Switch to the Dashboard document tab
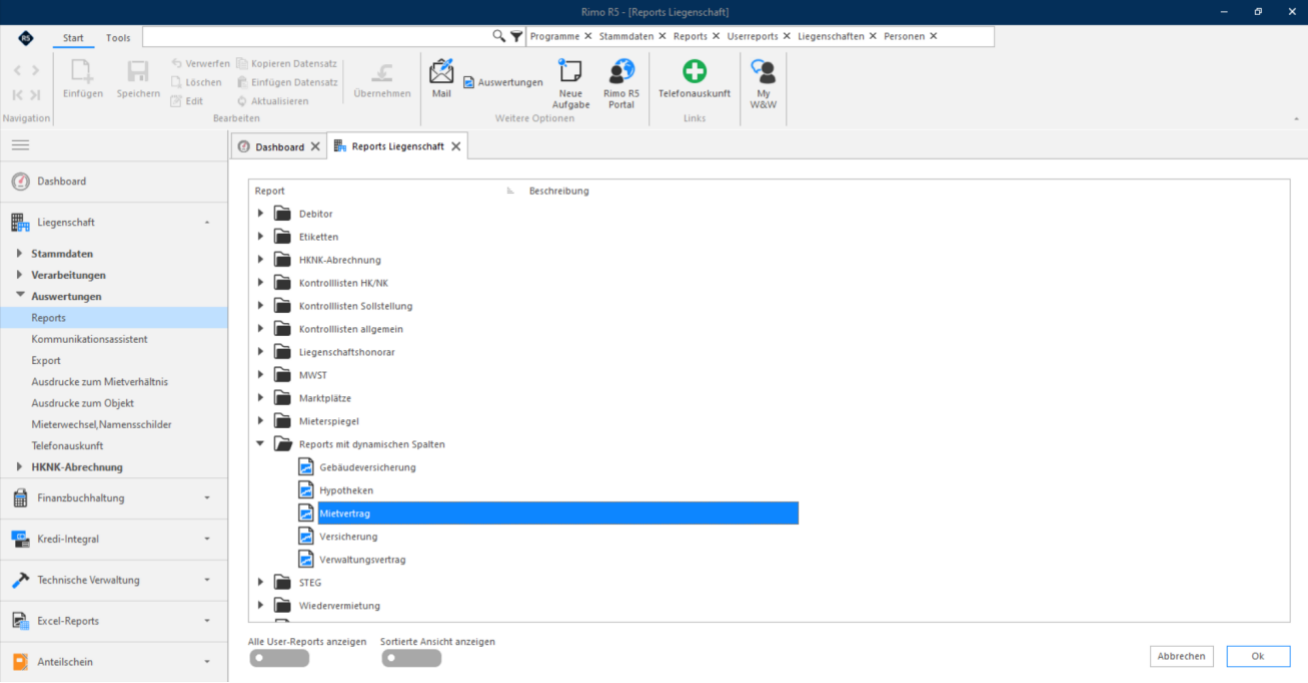 [278, 146]
